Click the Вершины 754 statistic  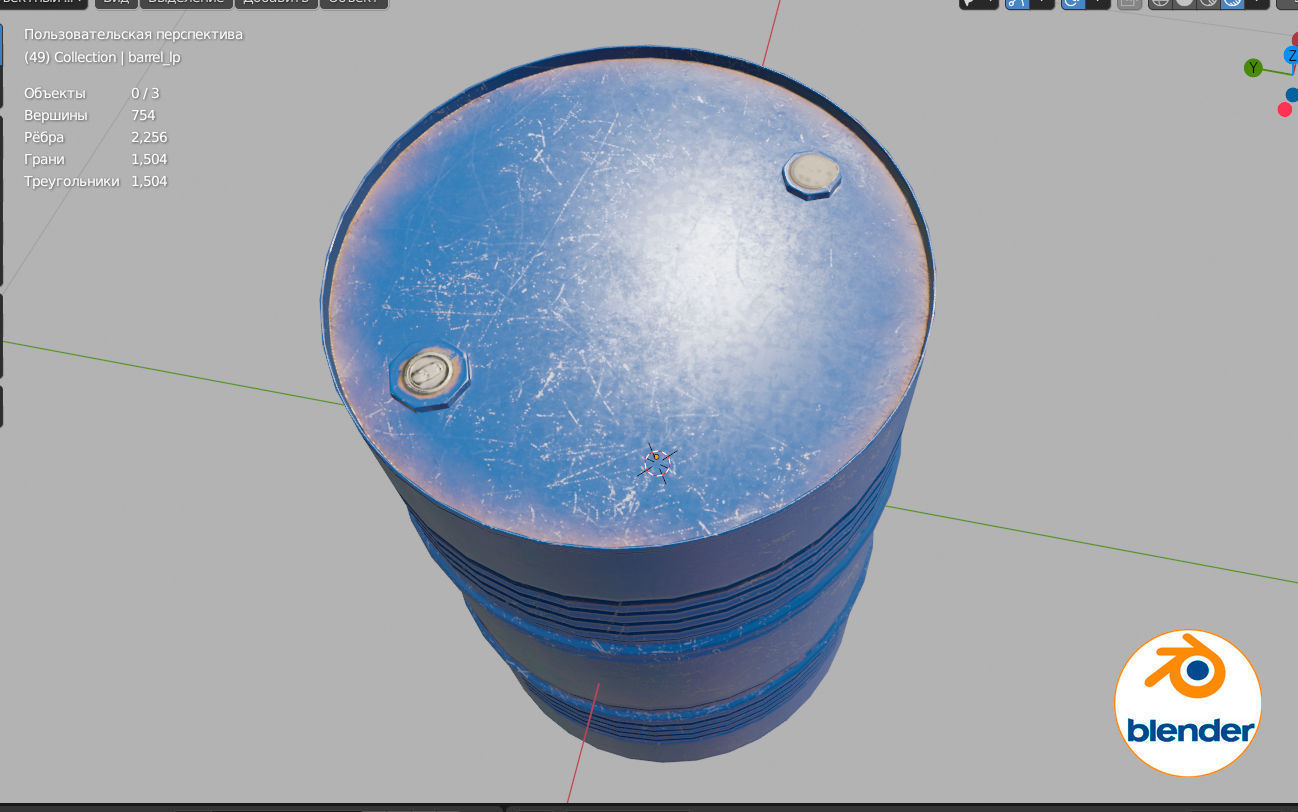(x=90, y=115)
